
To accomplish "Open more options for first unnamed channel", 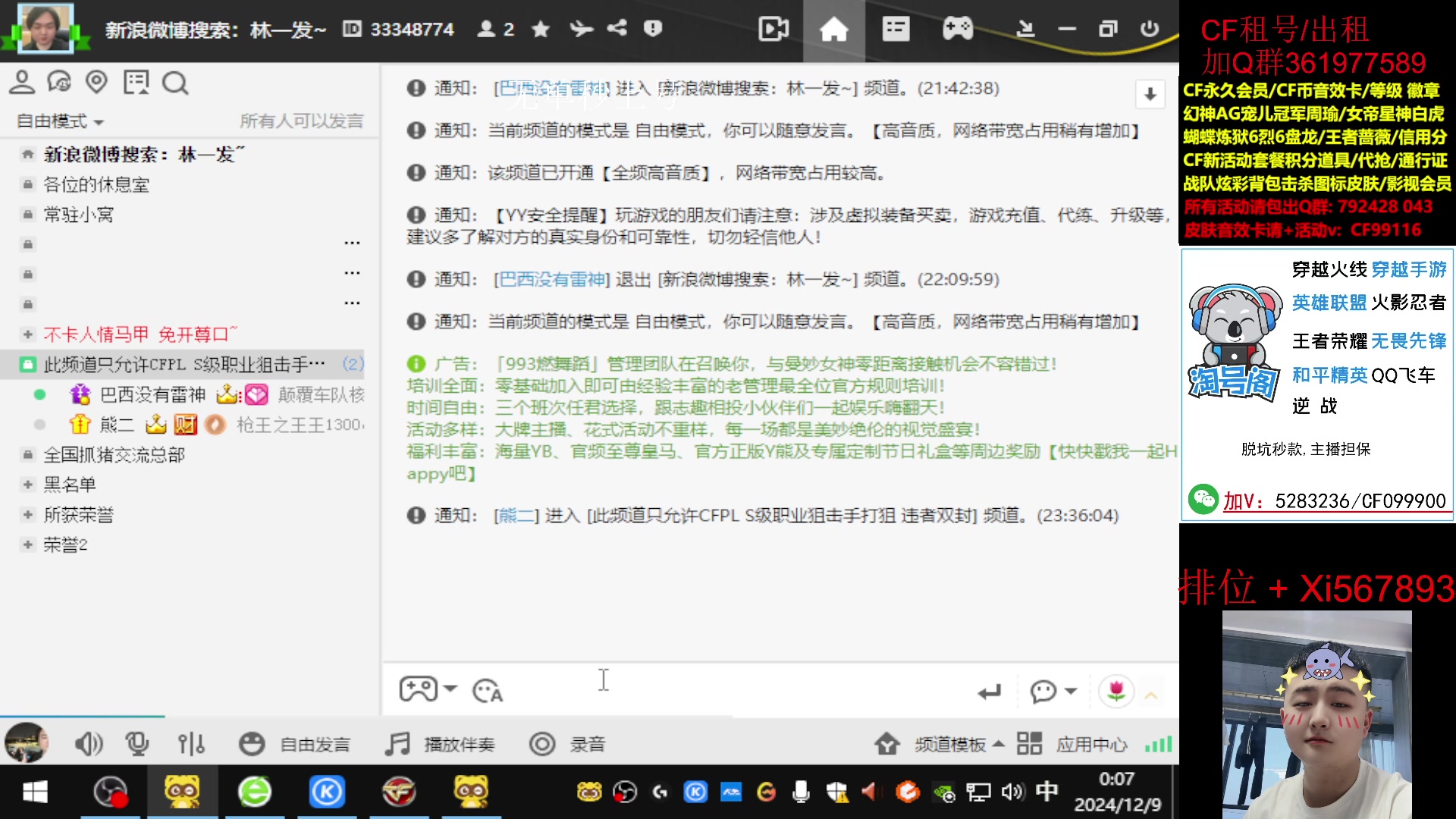I will [x=352, y=243].
